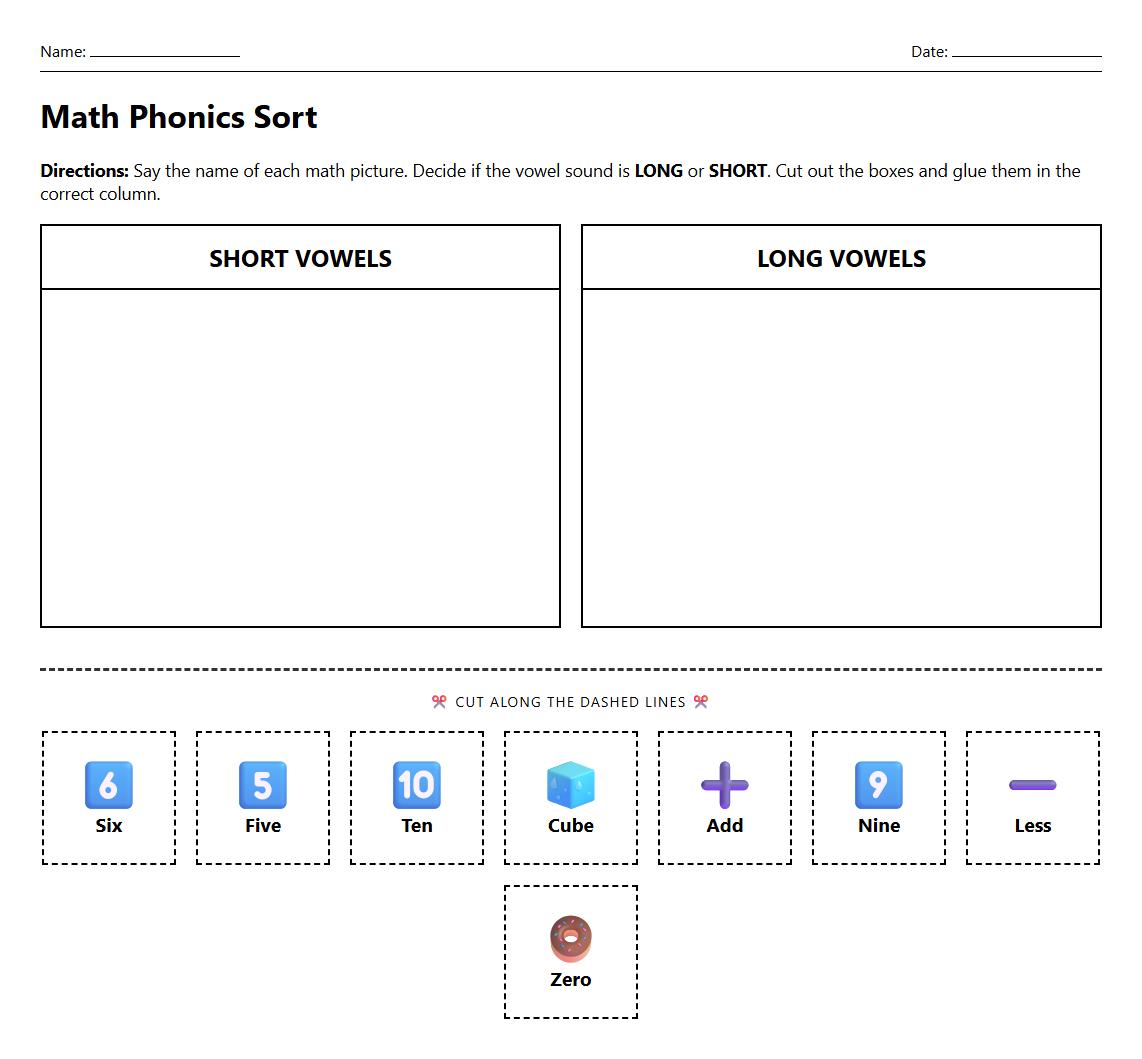This screenshot has width=1142, height=1059.
Task: Click the purple plus sign icon
Action: (x=724, y=786)
